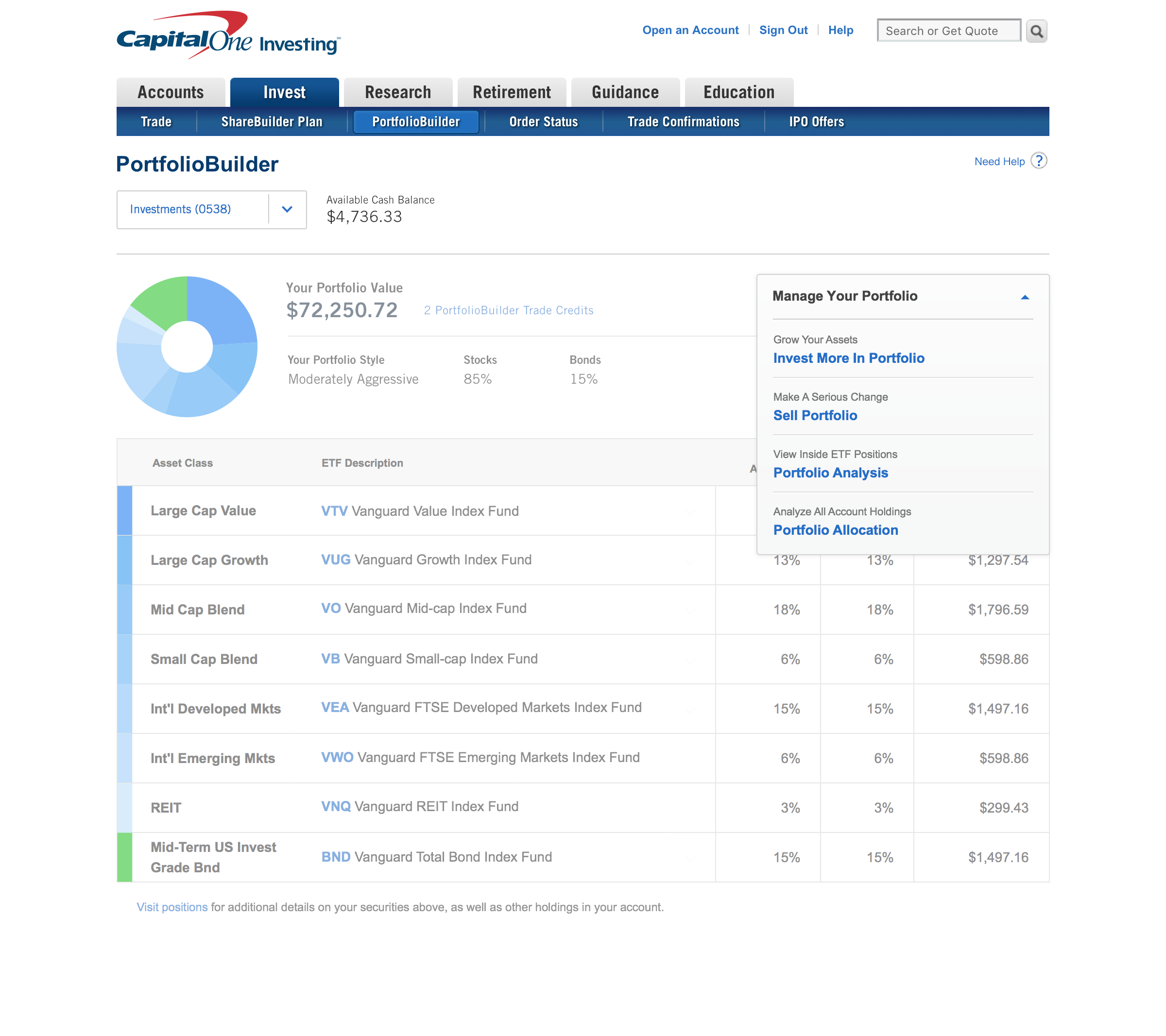Click the search magnifying glass icon
This screenshot has height=1036, width=1166.
pos(1036,31)
